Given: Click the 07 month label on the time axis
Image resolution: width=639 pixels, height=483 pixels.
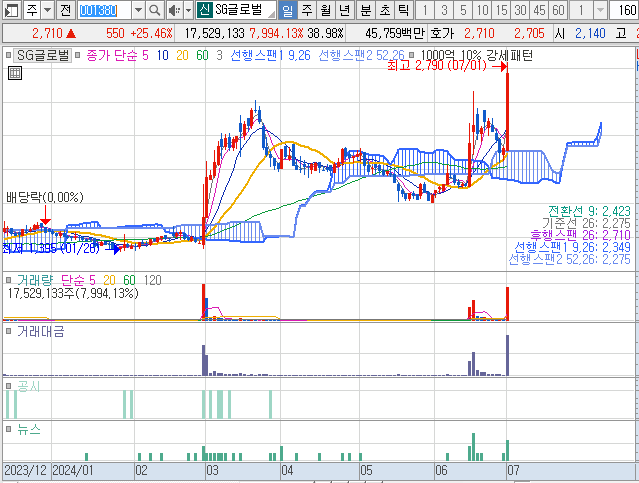Looking at the screenshot, I should [513, 470].
